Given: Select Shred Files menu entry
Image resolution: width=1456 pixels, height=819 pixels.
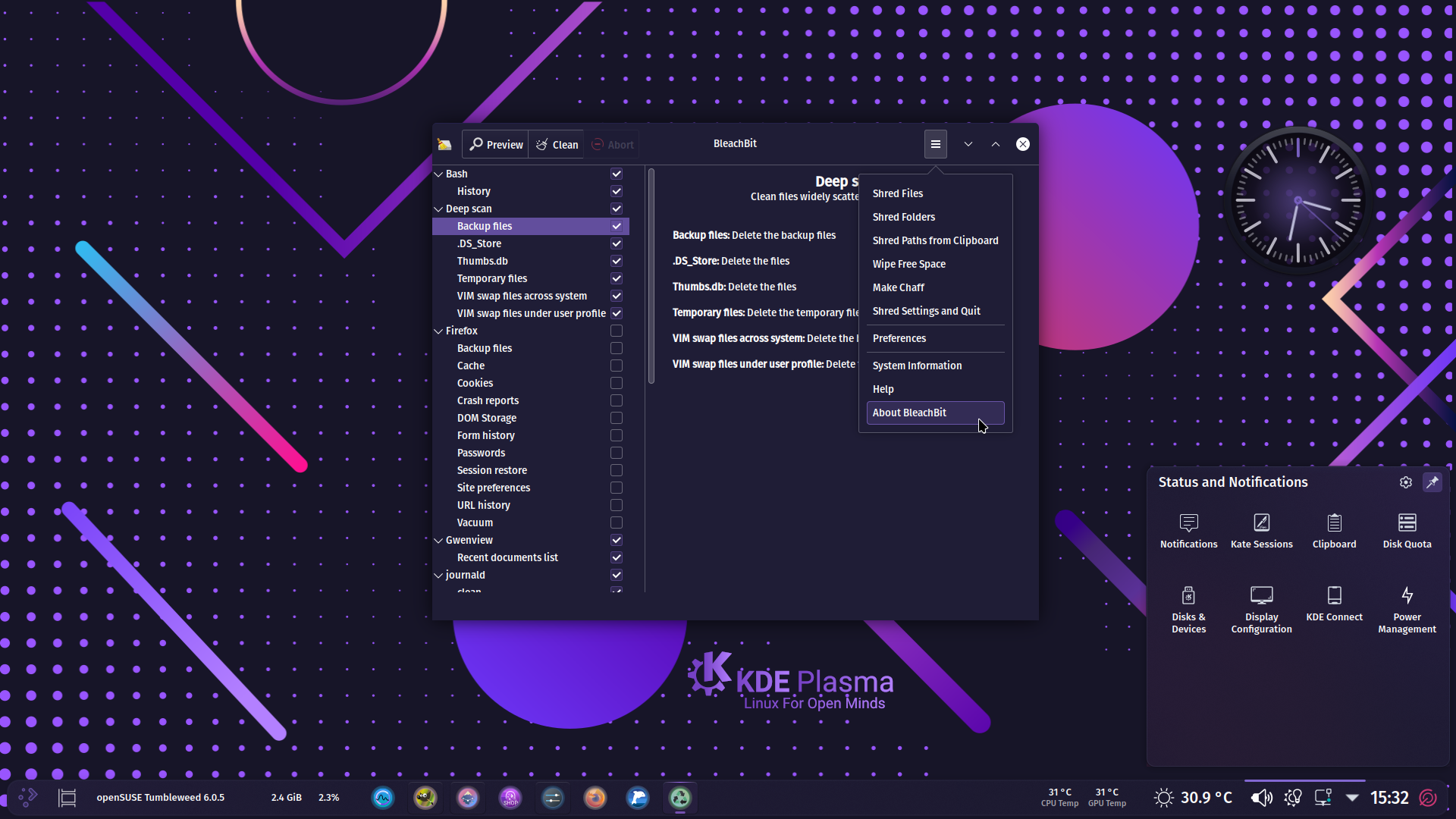Looking at the screenshot, I should [x=935, y=193].
